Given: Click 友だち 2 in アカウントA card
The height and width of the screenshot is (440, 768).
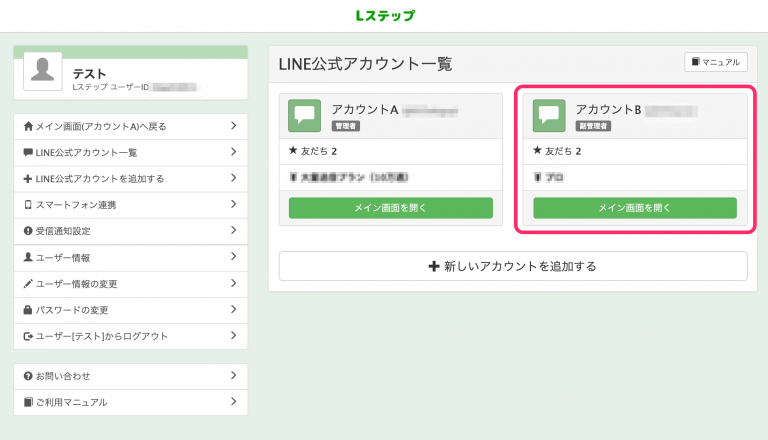Looking at the screenshot, I should [x=319, y=151].
